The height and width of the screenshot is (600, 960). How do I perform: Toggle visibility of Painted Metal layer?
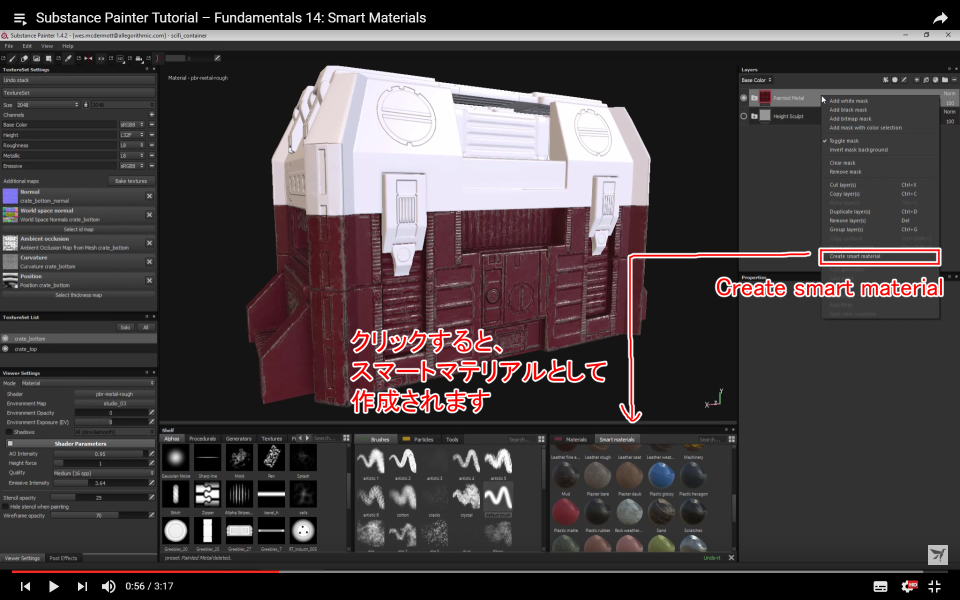(x=744, y=98)
